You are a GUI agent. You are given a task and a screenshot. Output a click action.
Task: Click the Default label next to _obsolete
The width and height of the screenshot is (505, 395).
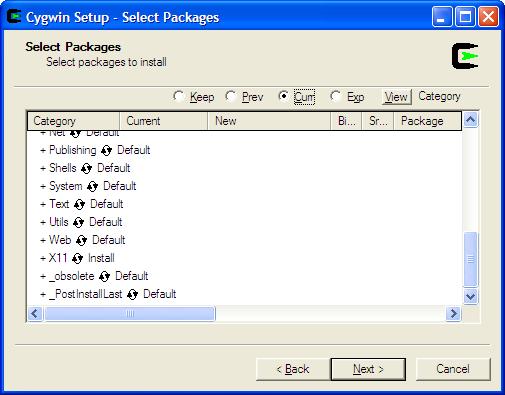(x=132, y=276)
